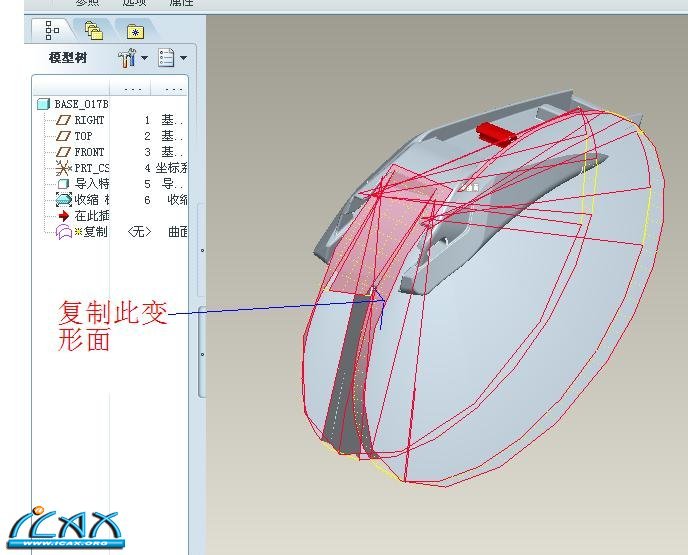The height and width of the screenshot is (555, 688).
Task: Select BASE_017B root part in model tree
Action: [81, 104]
